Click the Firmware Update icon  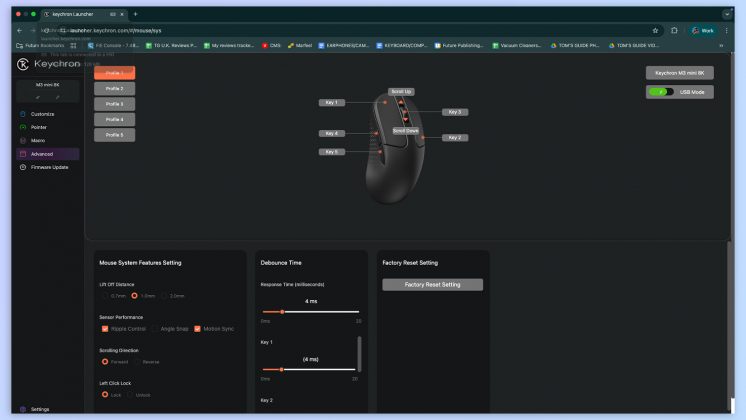coord(22,167)
